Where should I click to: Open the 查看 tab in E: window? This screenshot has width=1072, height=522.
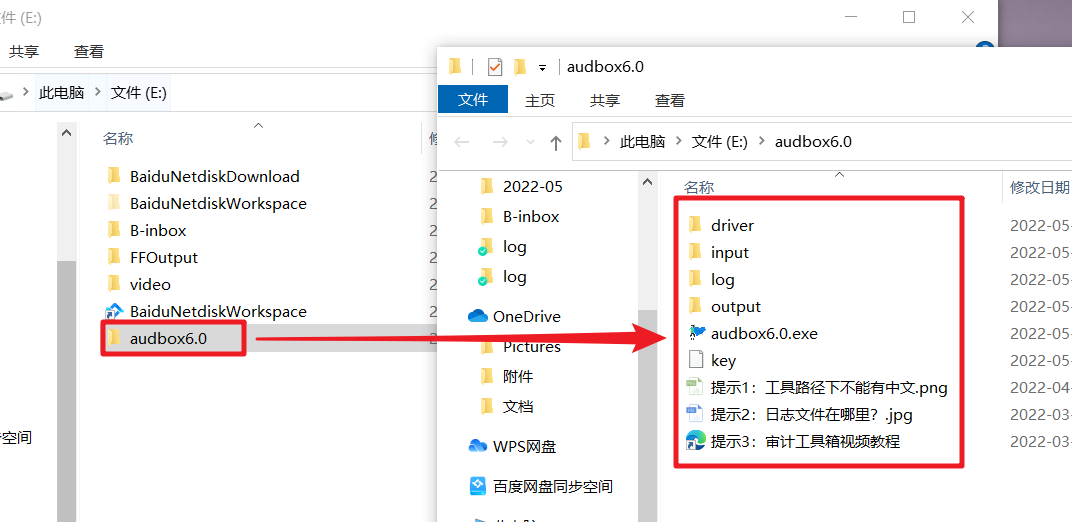point(89,51)
